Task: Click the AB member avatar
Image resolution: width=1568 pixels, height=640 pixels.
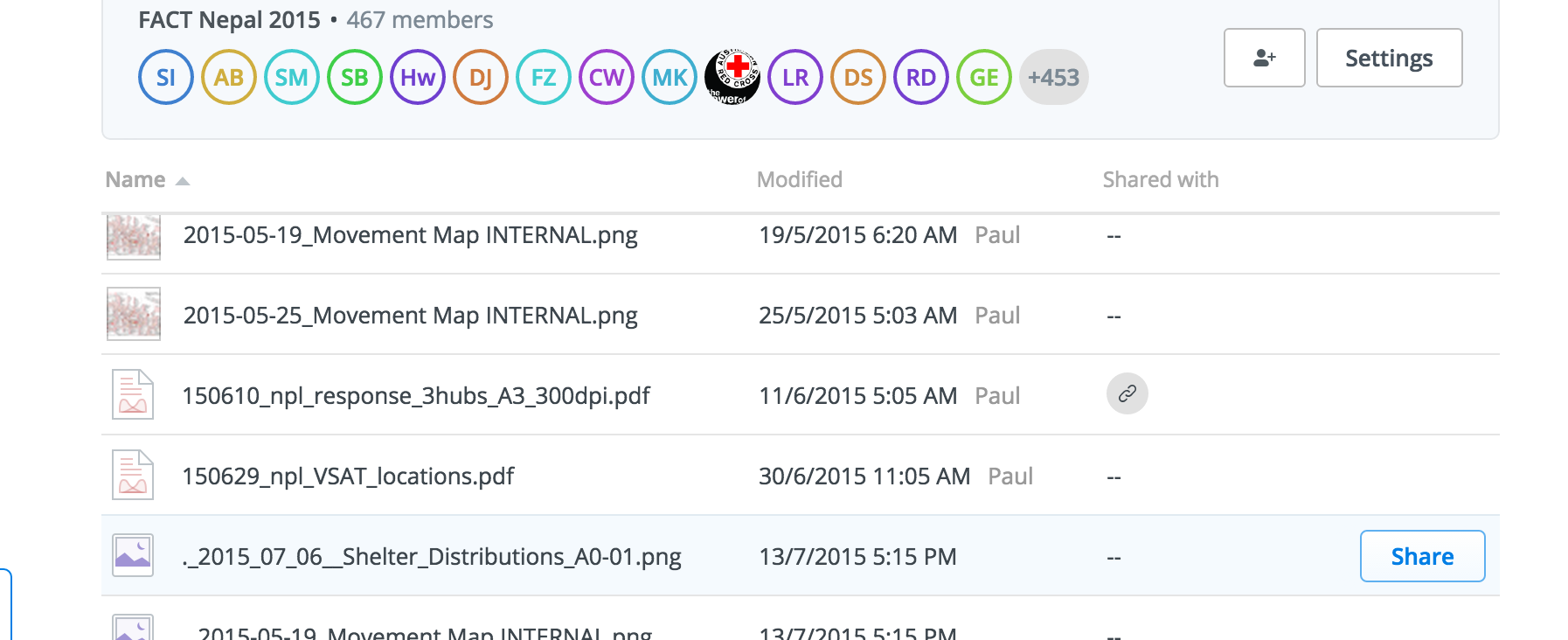Action: pos(229,77)
